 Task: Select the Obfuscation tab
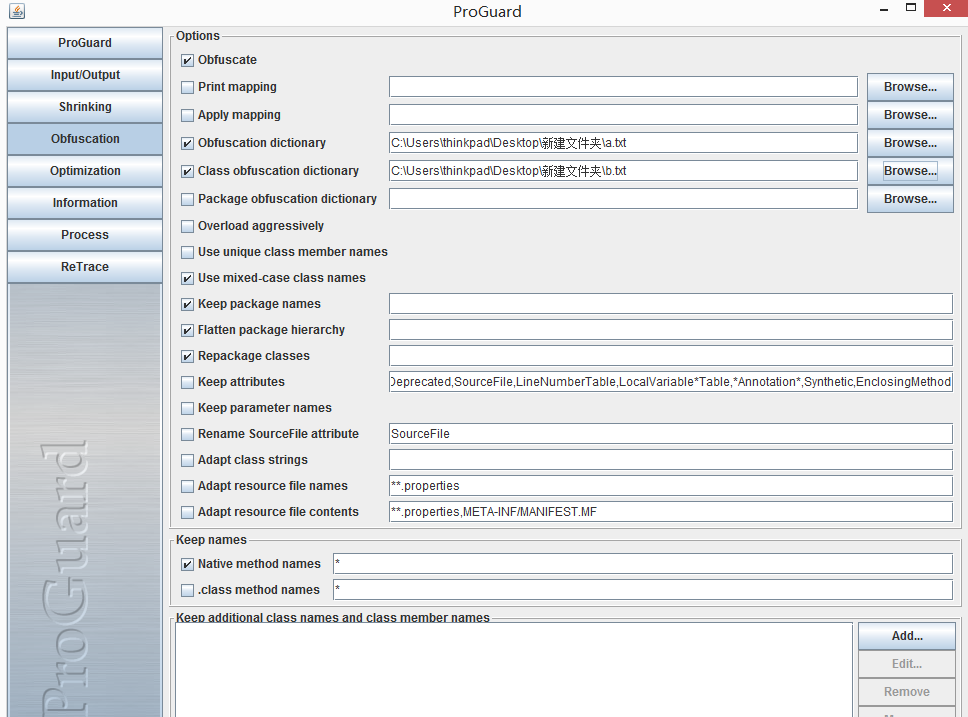click(85, 139)
